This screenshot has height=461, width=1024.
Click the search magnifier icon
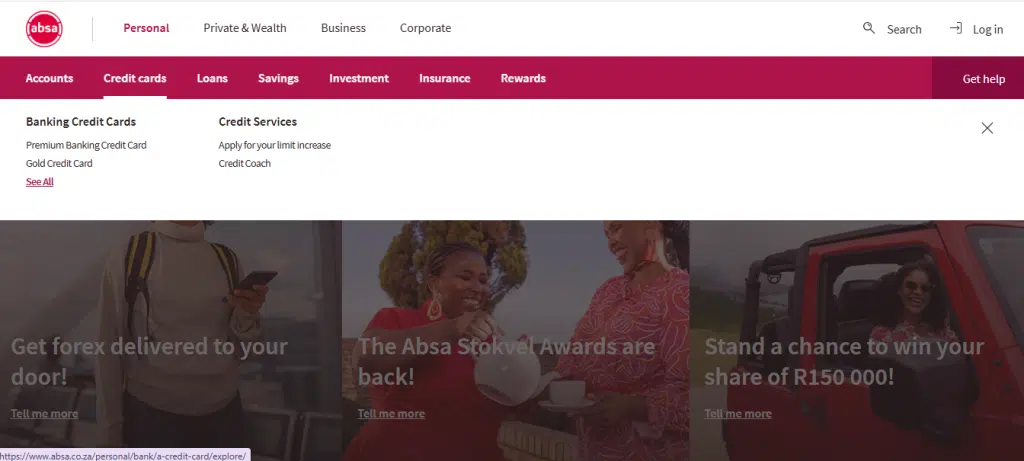coord(868,28)
